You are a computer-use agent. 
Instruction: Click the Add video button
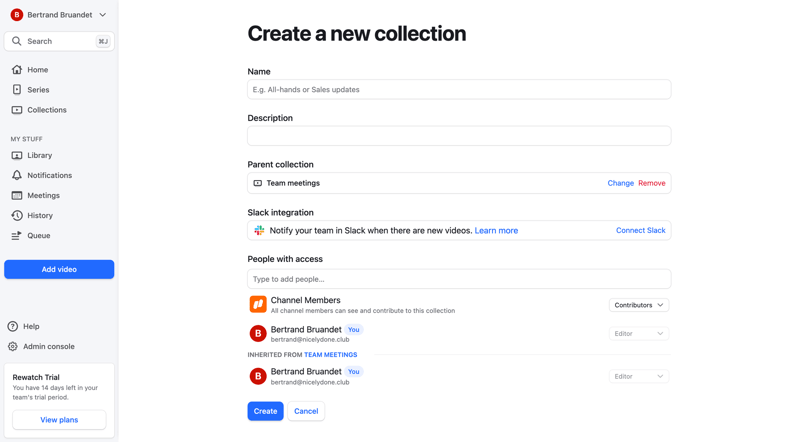click(59, 269)
